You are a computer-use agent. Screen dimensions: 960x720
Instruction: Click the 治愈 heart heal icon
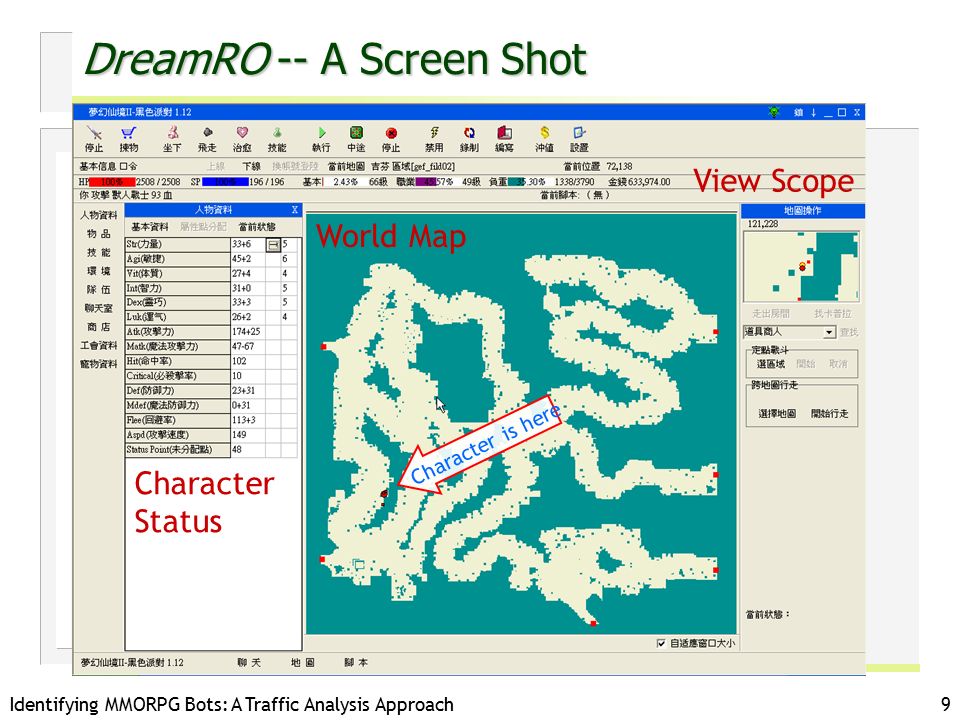click(x=242, y=133)
